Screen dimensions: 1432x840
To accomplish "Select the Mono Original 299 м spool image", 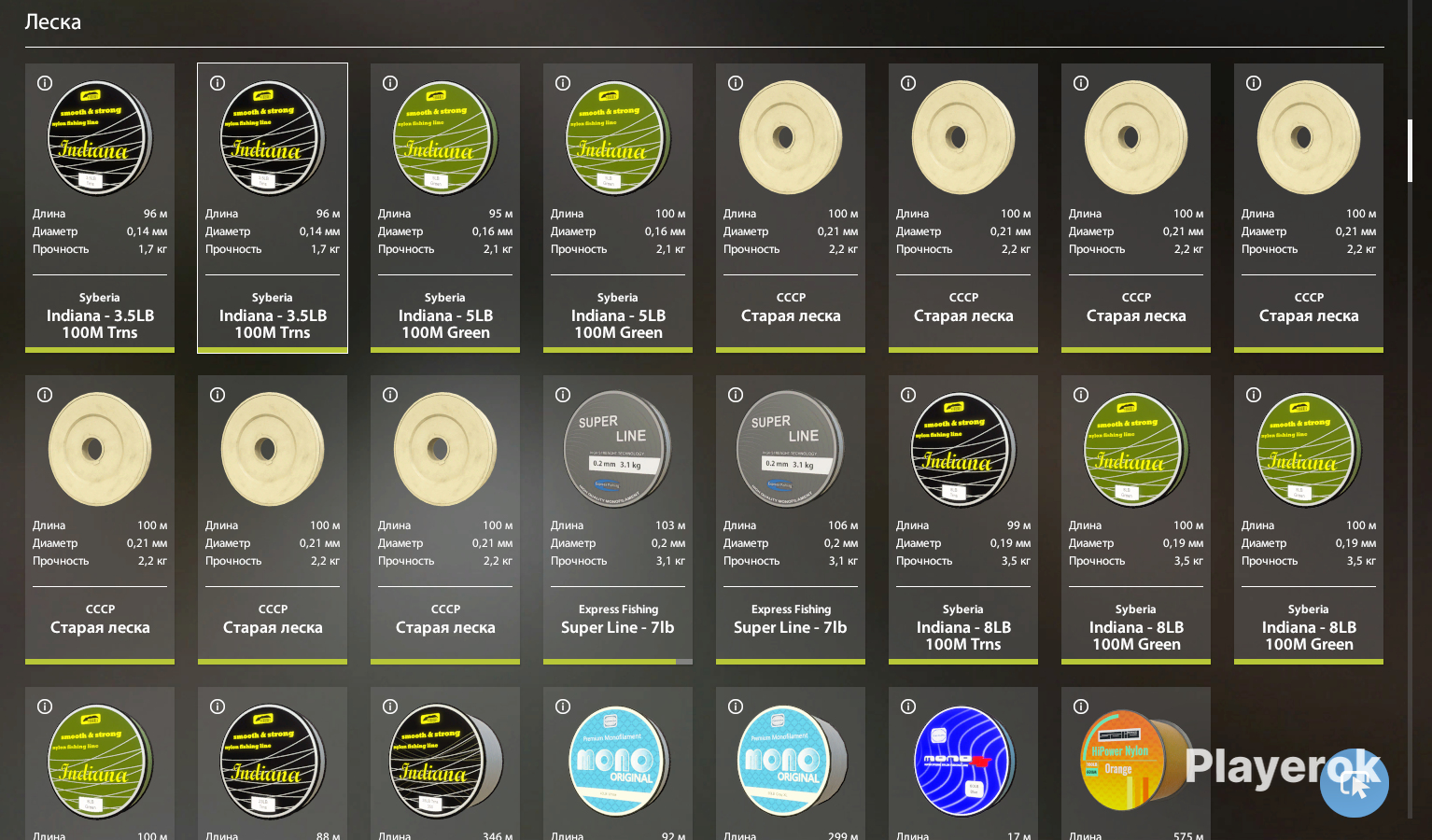I will click(x=793, y=761).
